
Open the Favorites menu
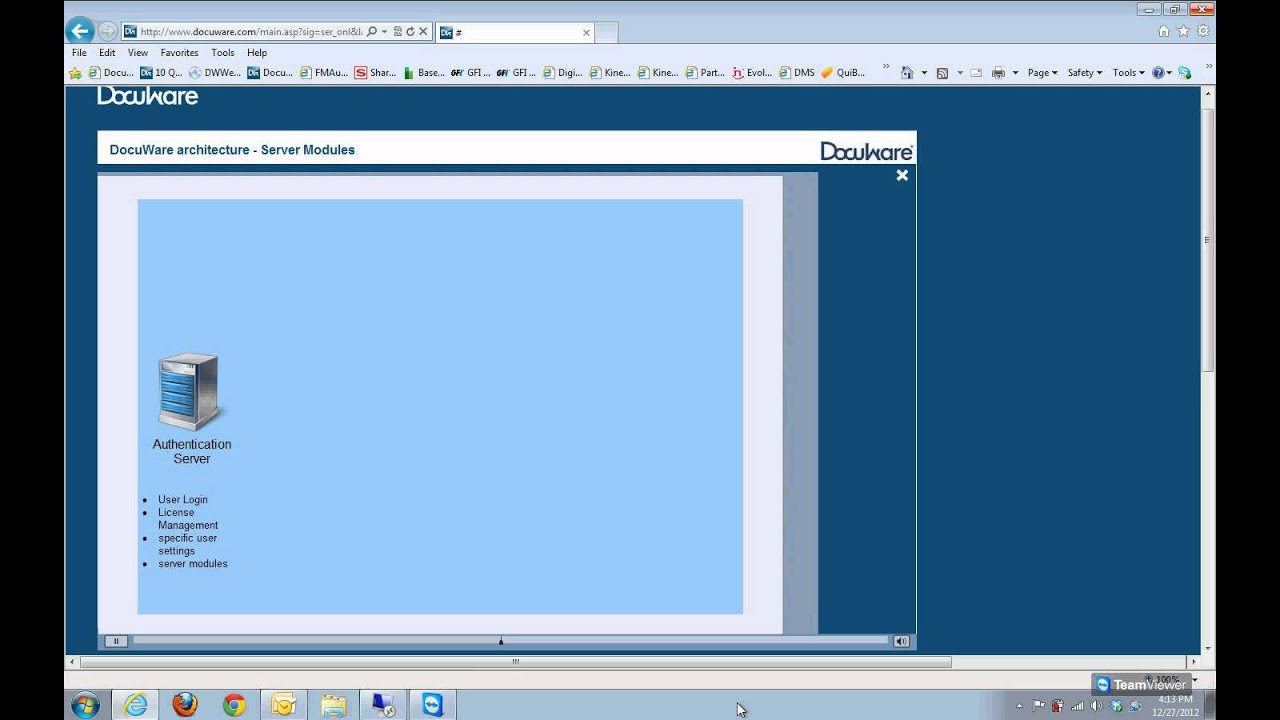pos(180,53)
